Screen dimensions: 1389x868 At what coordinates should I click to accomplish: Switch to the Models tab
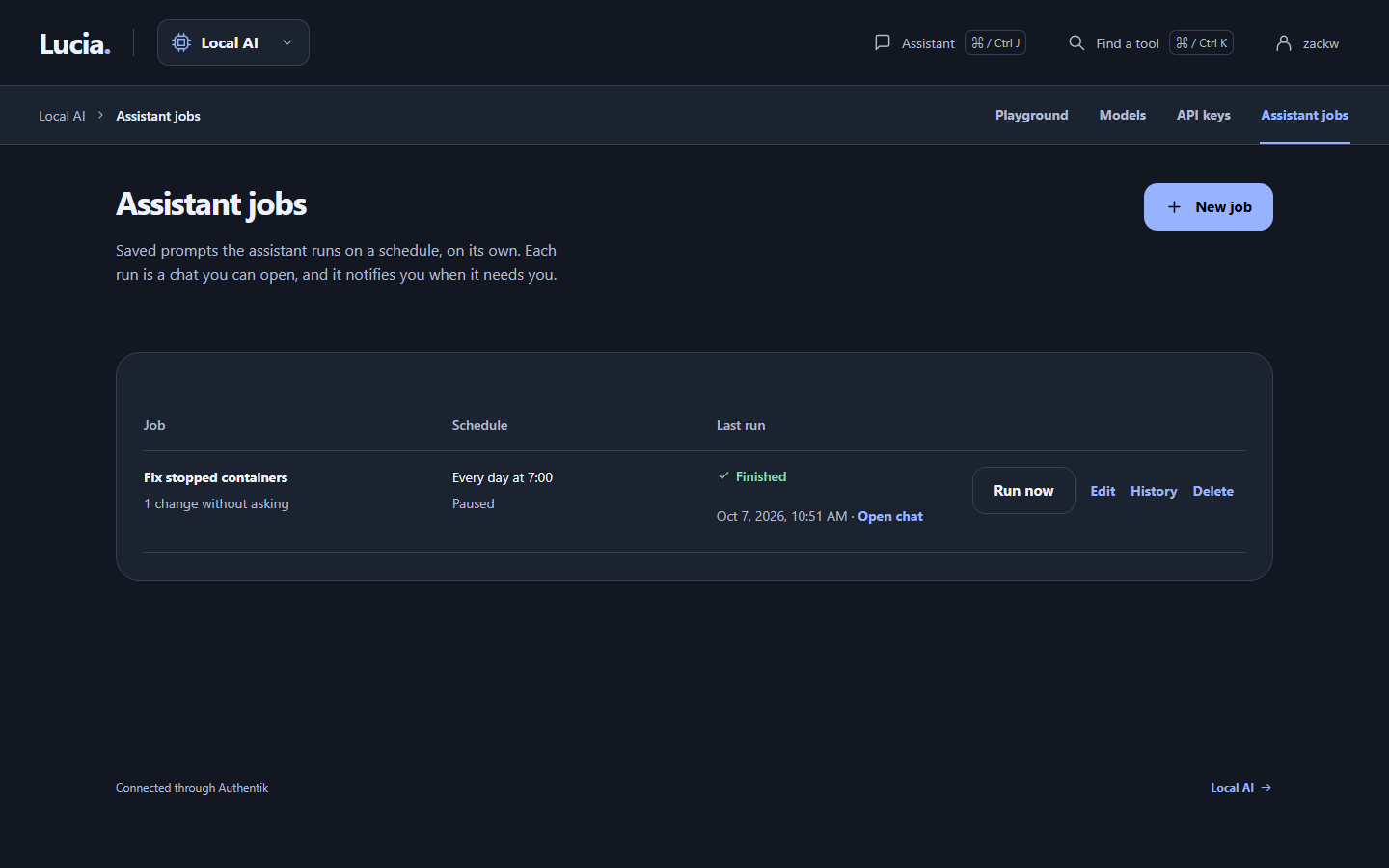pos(1123,115)
